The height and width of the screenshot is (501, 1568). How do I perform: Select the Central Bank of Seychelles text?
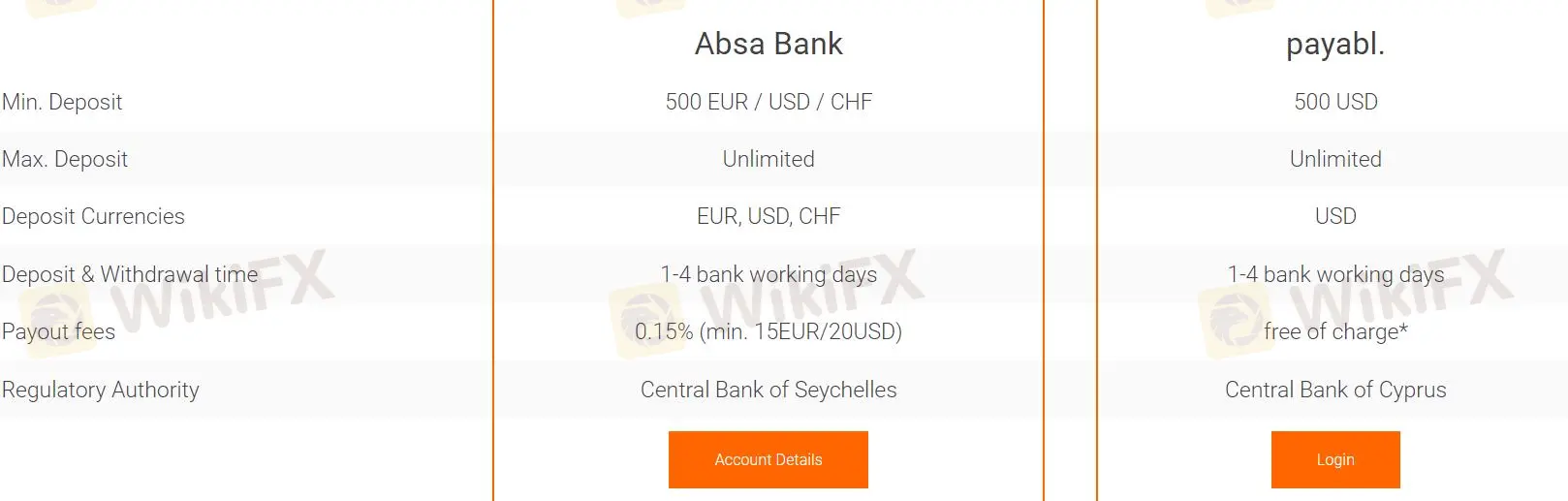(x=768, y=390)
